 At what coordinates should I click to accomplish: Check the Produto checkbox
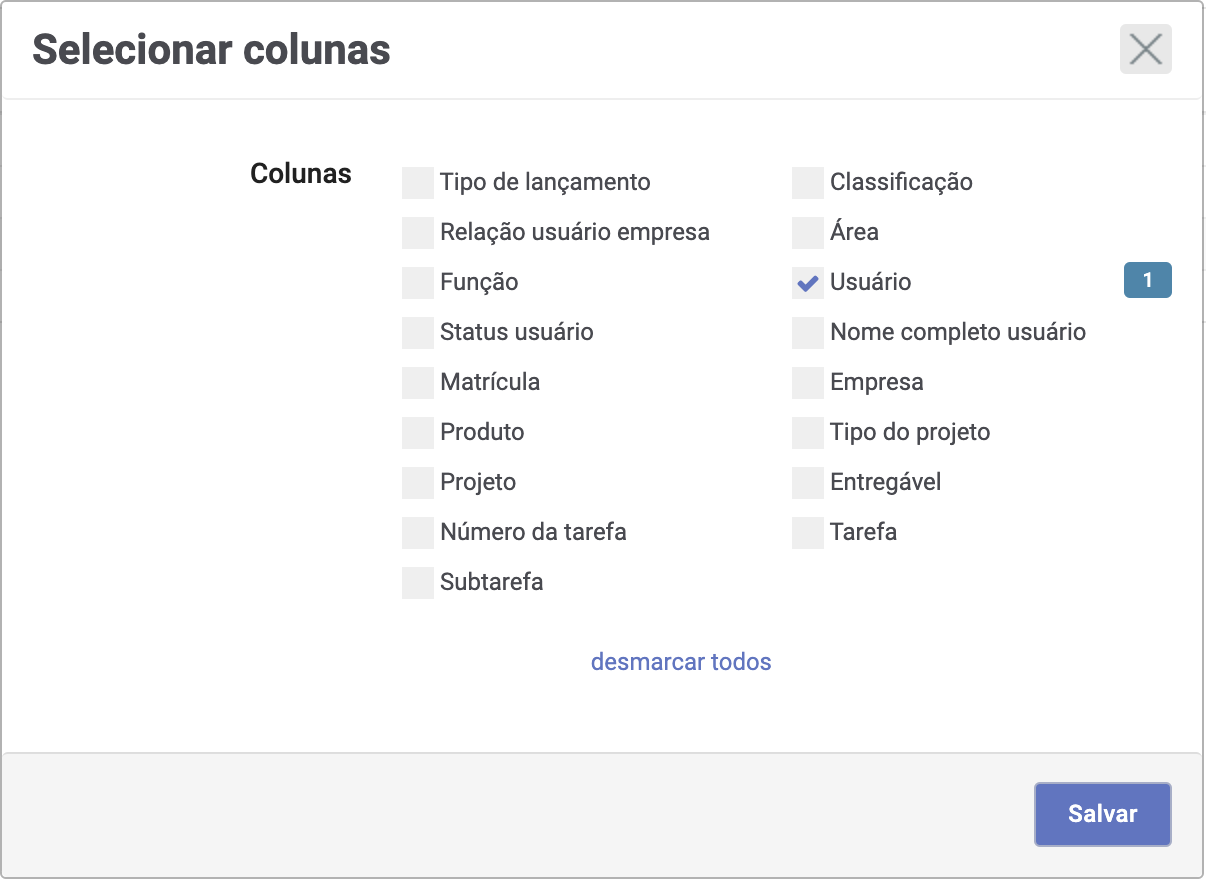click(417, 433)
